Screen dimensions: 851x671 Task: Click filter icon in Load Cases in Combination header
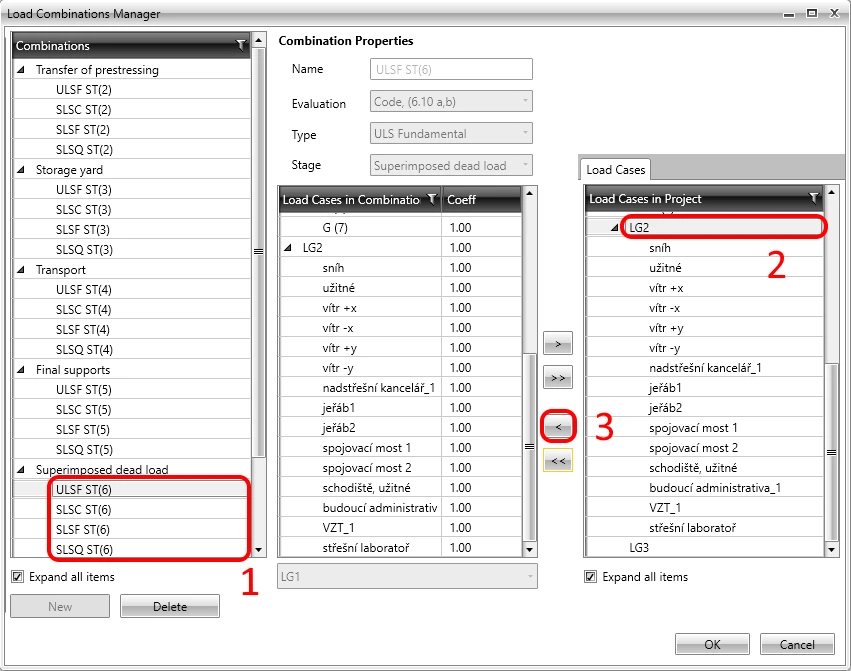click(432, 199)
